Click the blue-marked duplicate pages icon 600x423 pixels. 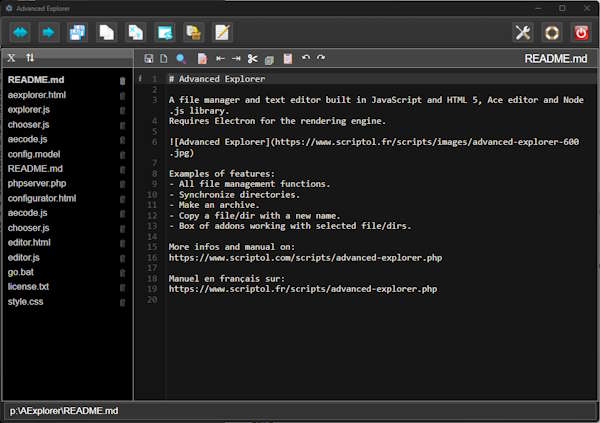pos(135,33)
